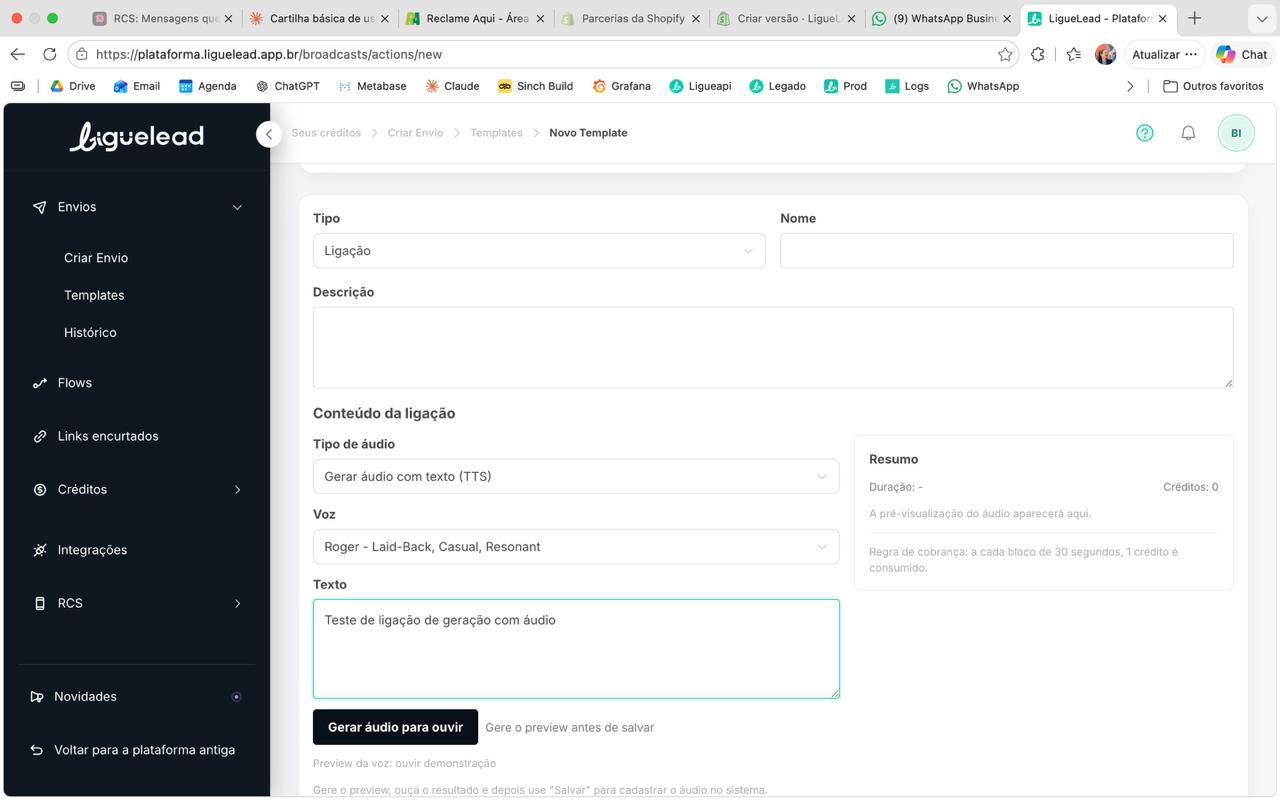This screenshot has width=1280, height=800.
Task: Click the RCS phone icon
Action: click(x=39, y=603)
